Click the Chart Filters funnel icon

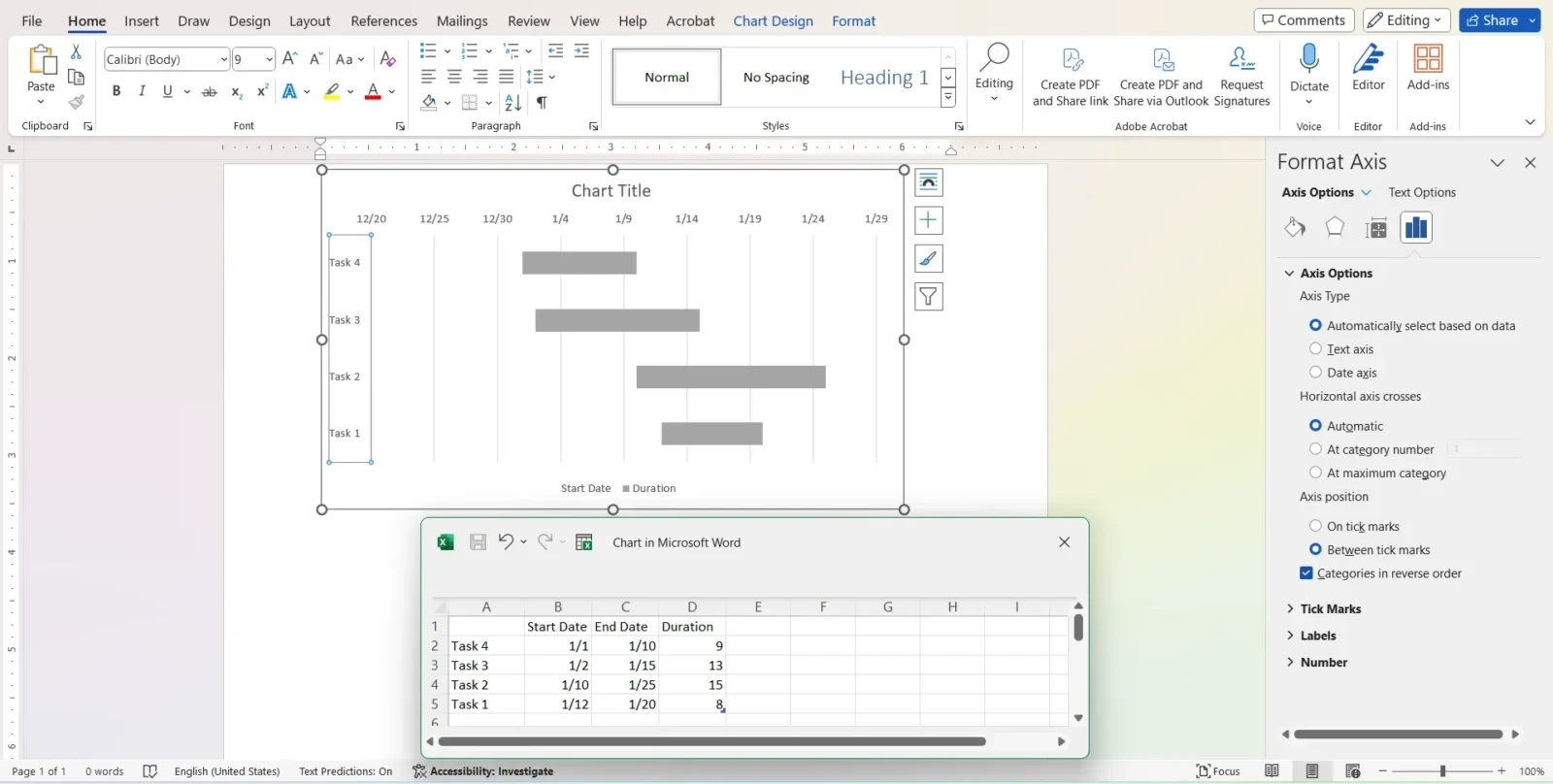point(928,297)
